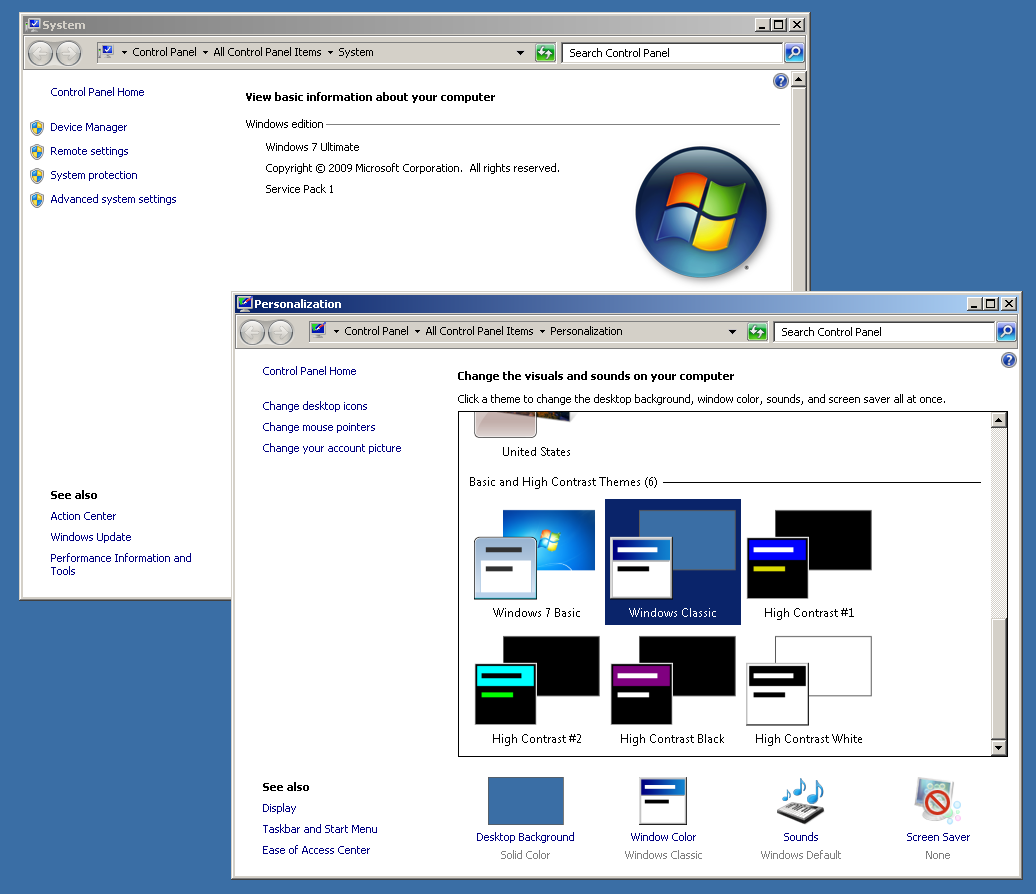Click the Search Control Panel field in Personalization
The height and width of the screenshot is (894, 1036).
point(883,332)
